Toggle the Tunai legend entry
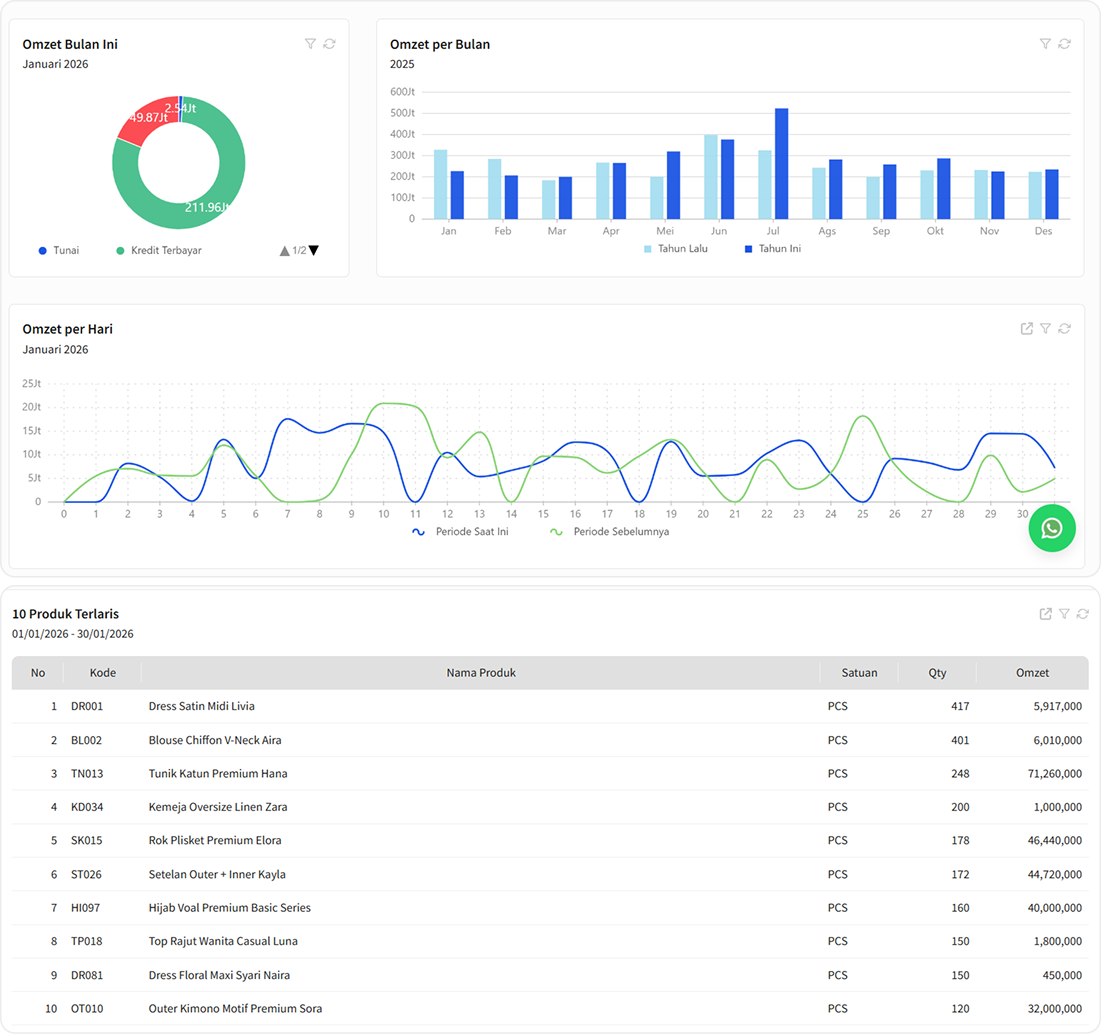This screenshot has height=1034, width=1101. coord(59,250)
